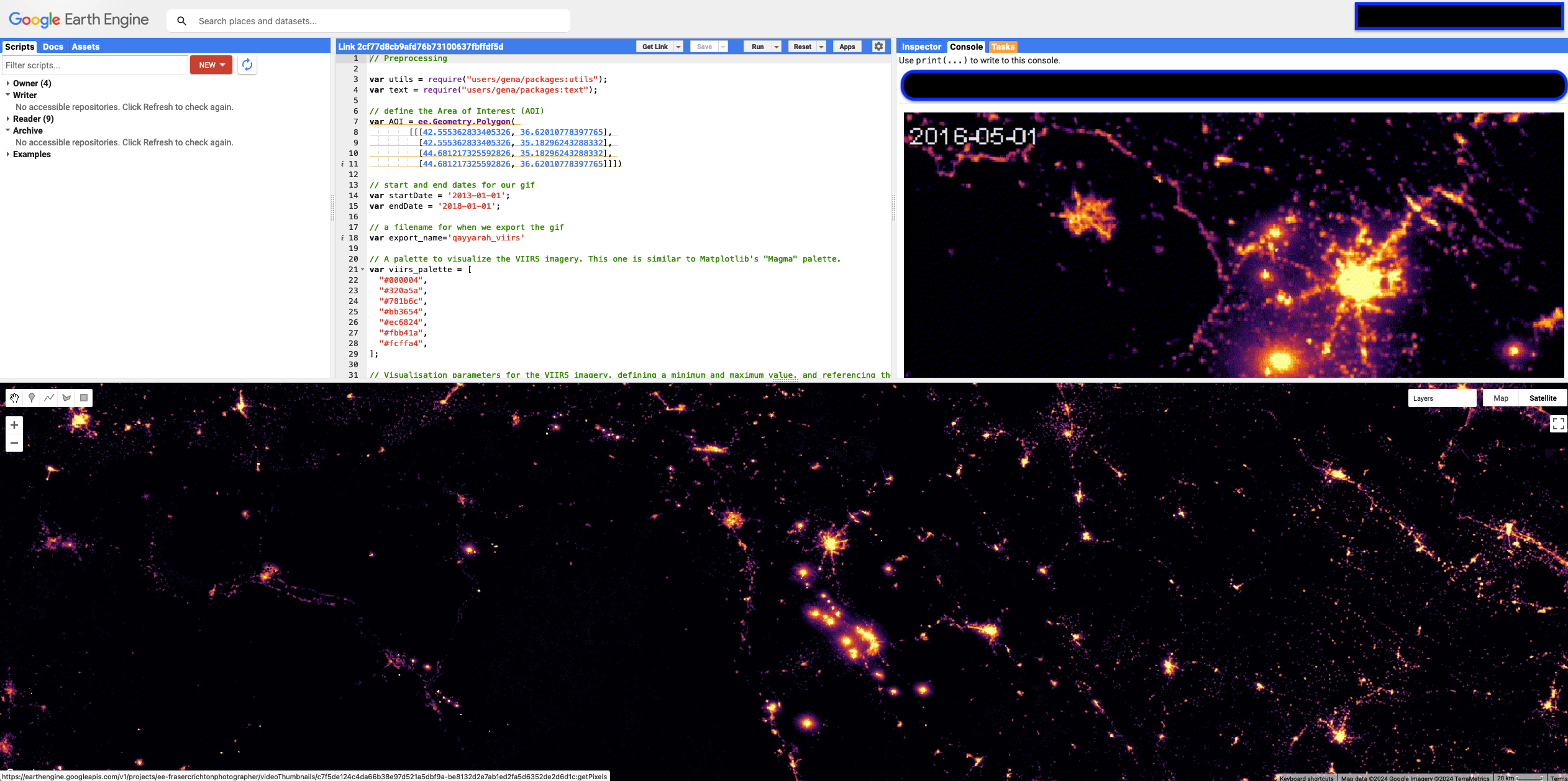This screenshot has width=1568, height=781.
Task: Click the script link title in editor header
Action: (421, 47)
